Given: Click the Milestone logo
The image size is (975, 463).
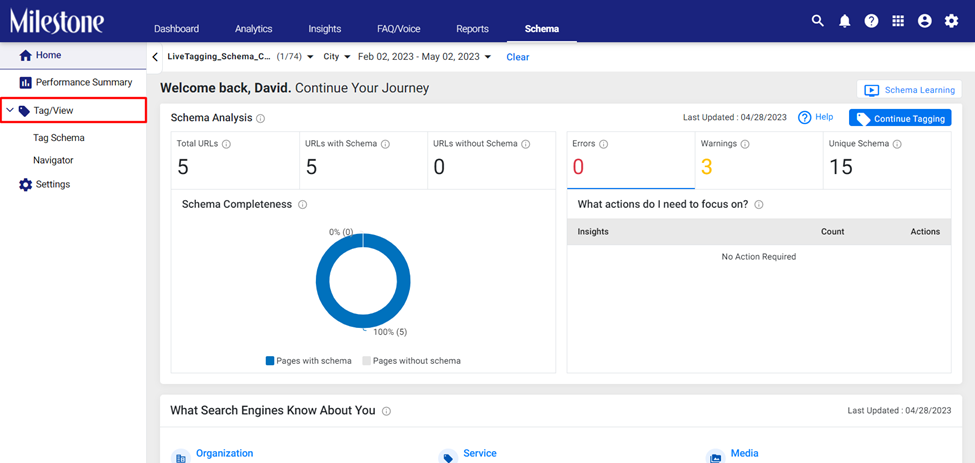Looking at the screenshot, I should [57, 21].
